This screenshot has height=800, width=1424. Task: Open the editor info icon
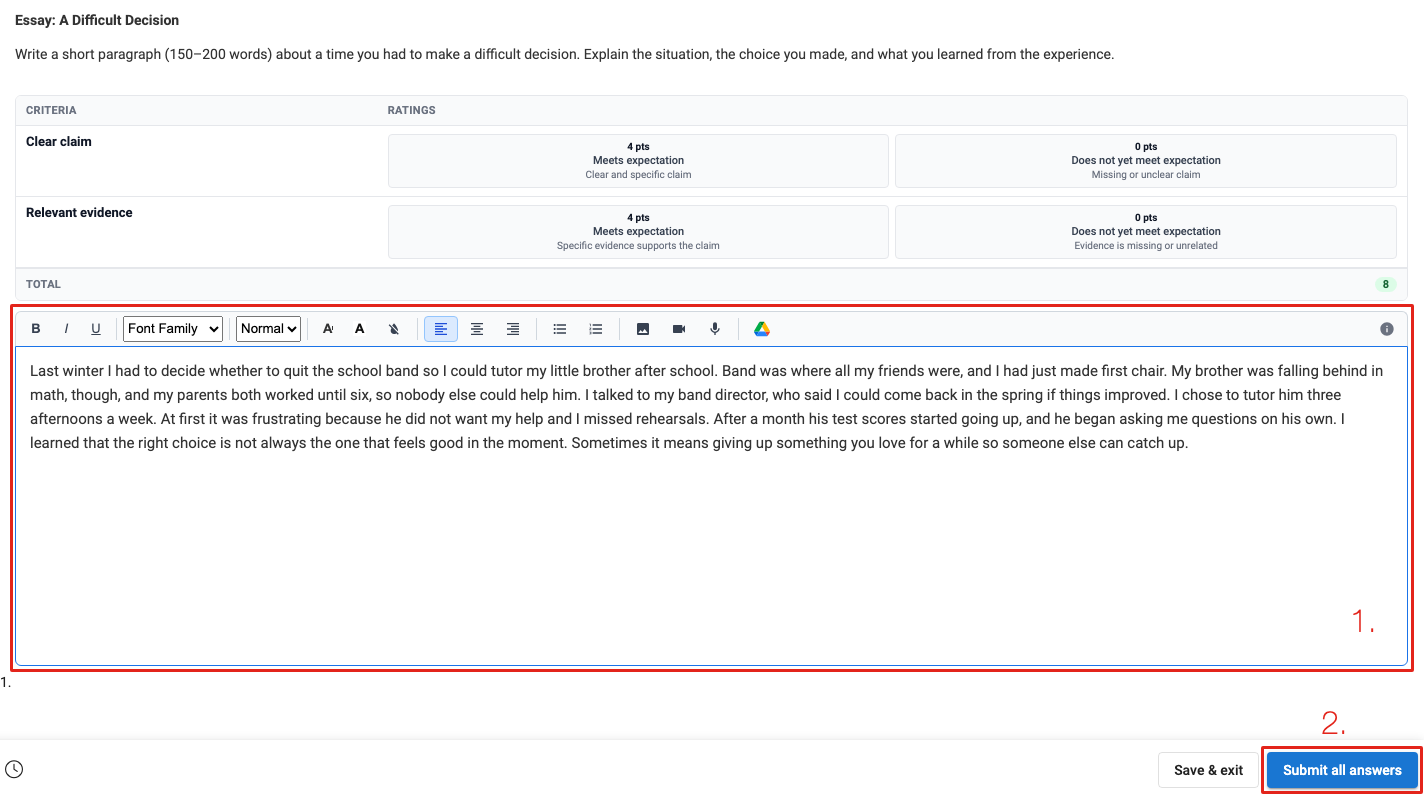1387,329
